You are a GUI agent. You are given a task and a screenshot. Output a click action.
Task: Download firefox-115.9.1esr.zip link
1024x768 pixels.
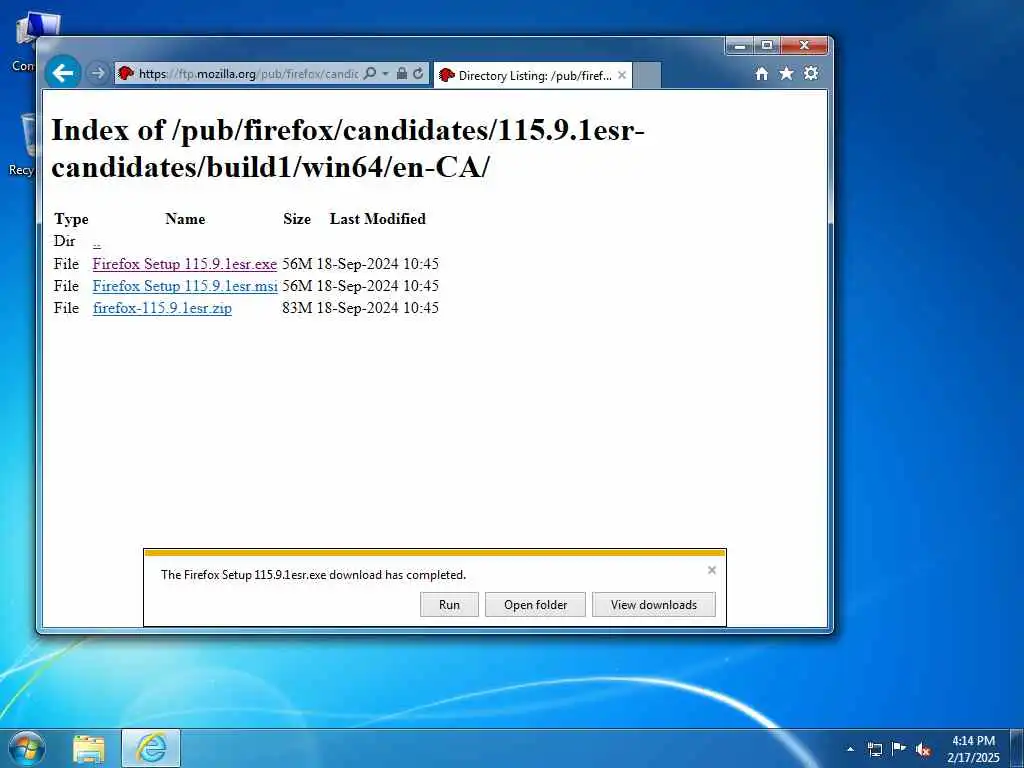pyautogui.click(x=162, y=308)
